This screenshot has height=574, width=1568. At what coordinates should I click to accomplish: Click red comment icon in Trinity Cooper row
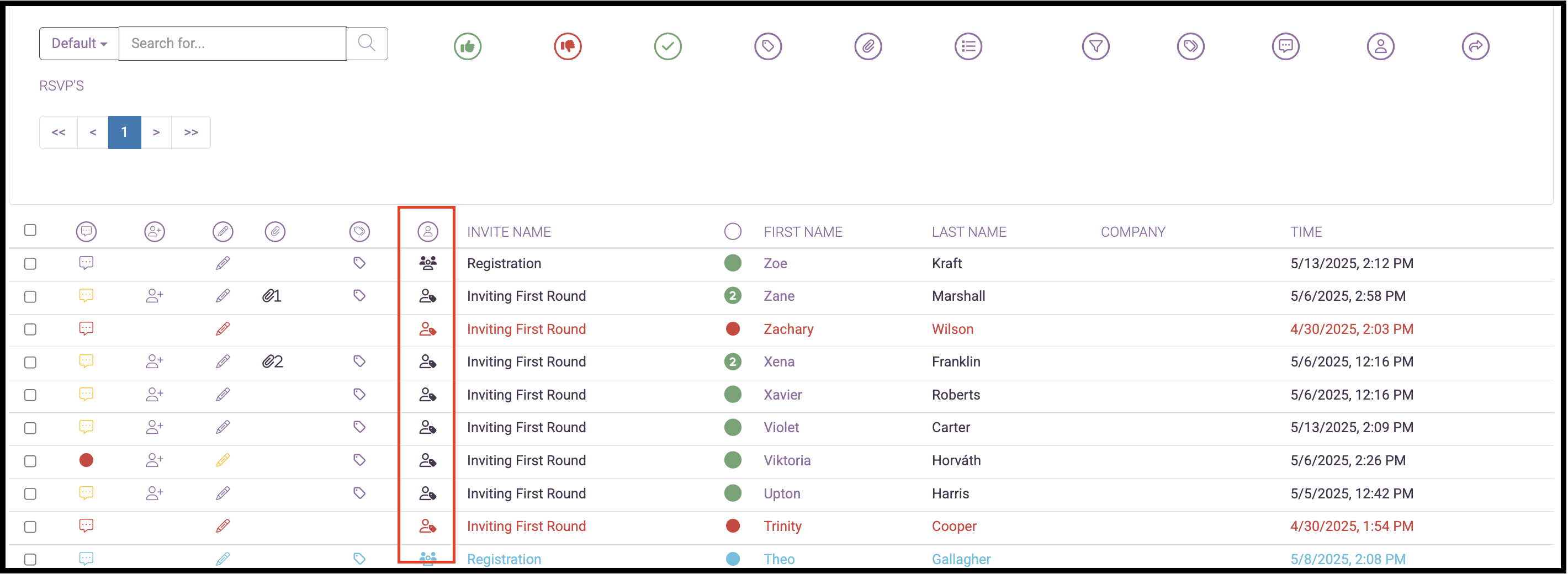tap(87, 526)
